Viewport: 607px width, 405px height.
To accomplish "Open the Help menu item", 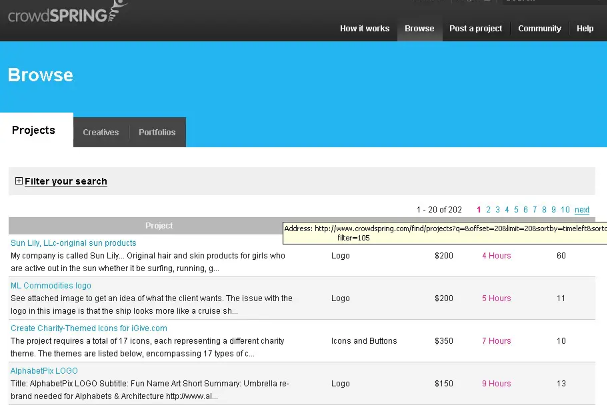I will click(585, 28).
